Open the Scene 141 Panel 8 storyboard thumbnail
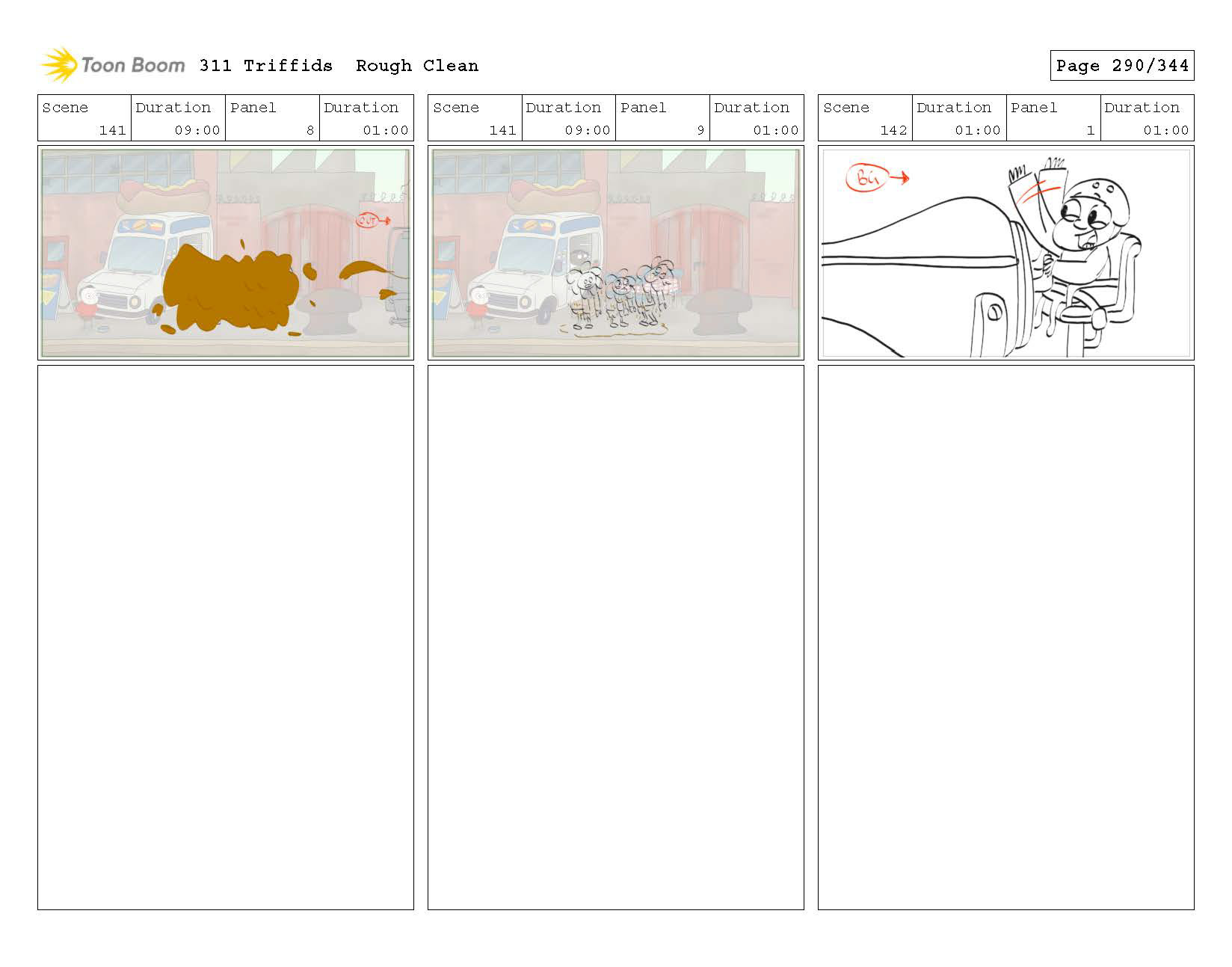Screen dimensions: 1232x967 tap(226, 253)
